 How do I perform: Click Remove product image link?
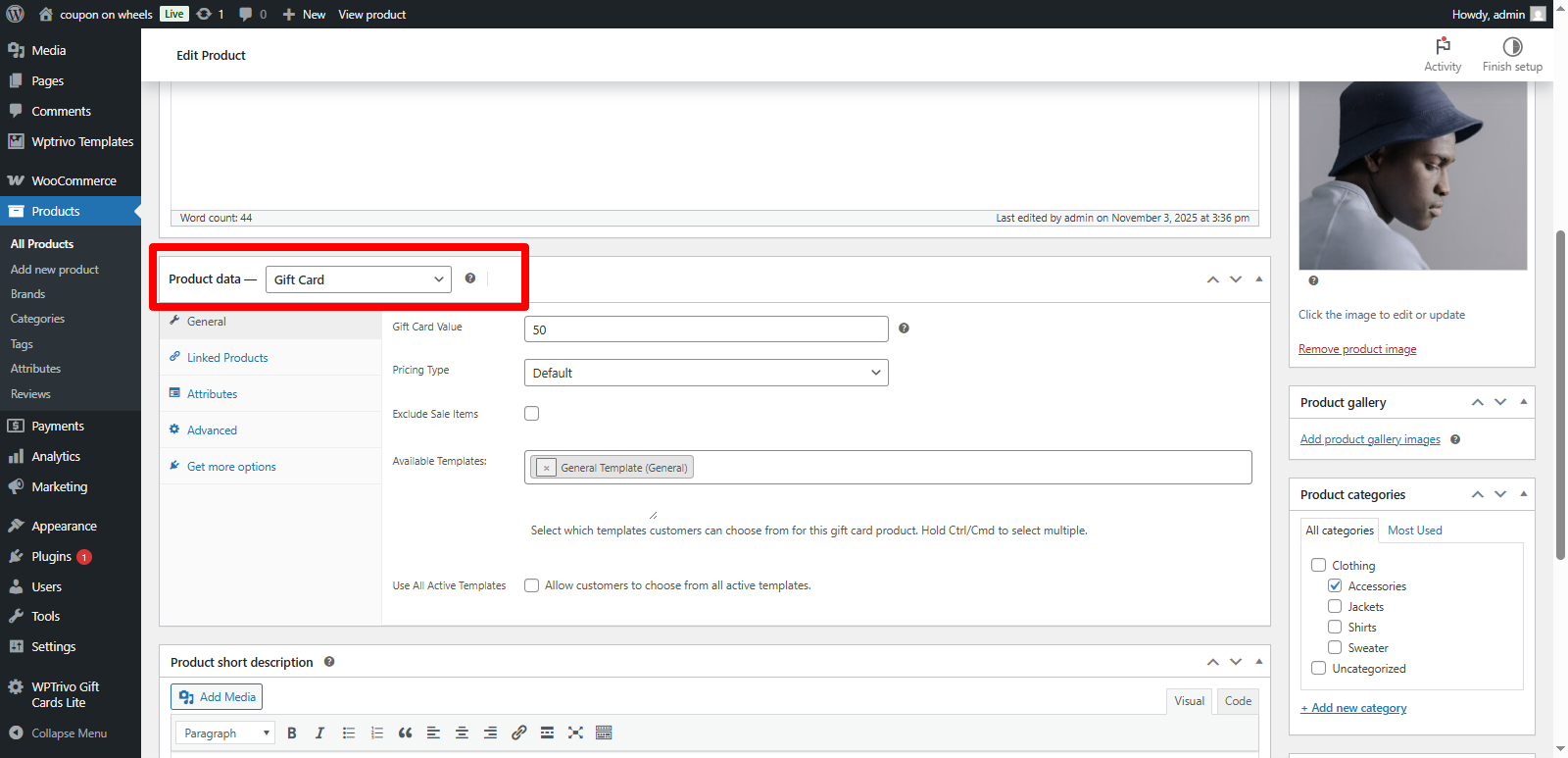coord(1357,349)
